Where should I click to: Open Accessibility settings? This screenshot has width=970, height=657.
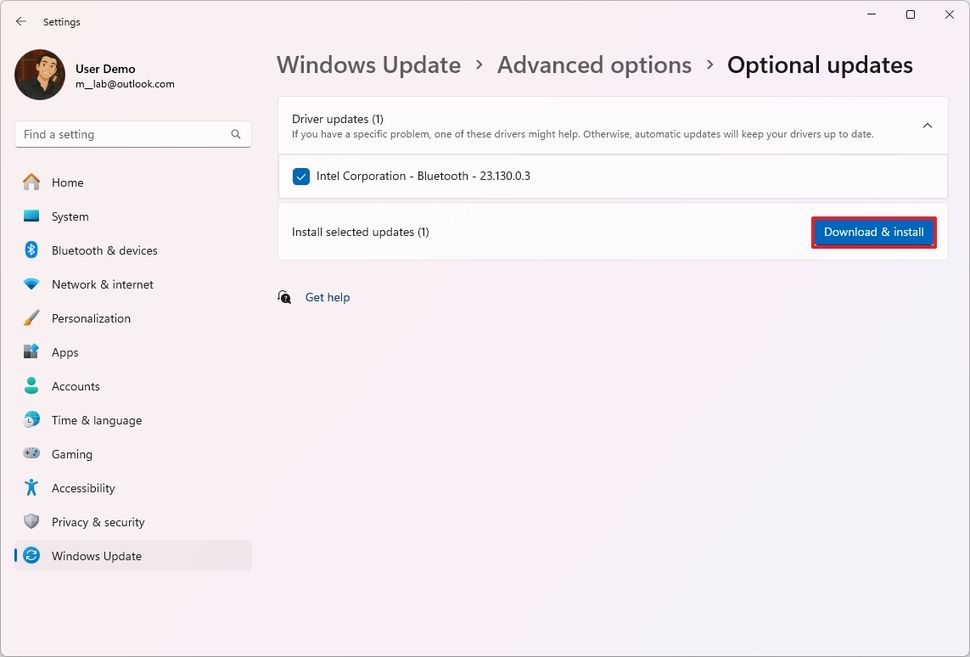tap(82, 488)
